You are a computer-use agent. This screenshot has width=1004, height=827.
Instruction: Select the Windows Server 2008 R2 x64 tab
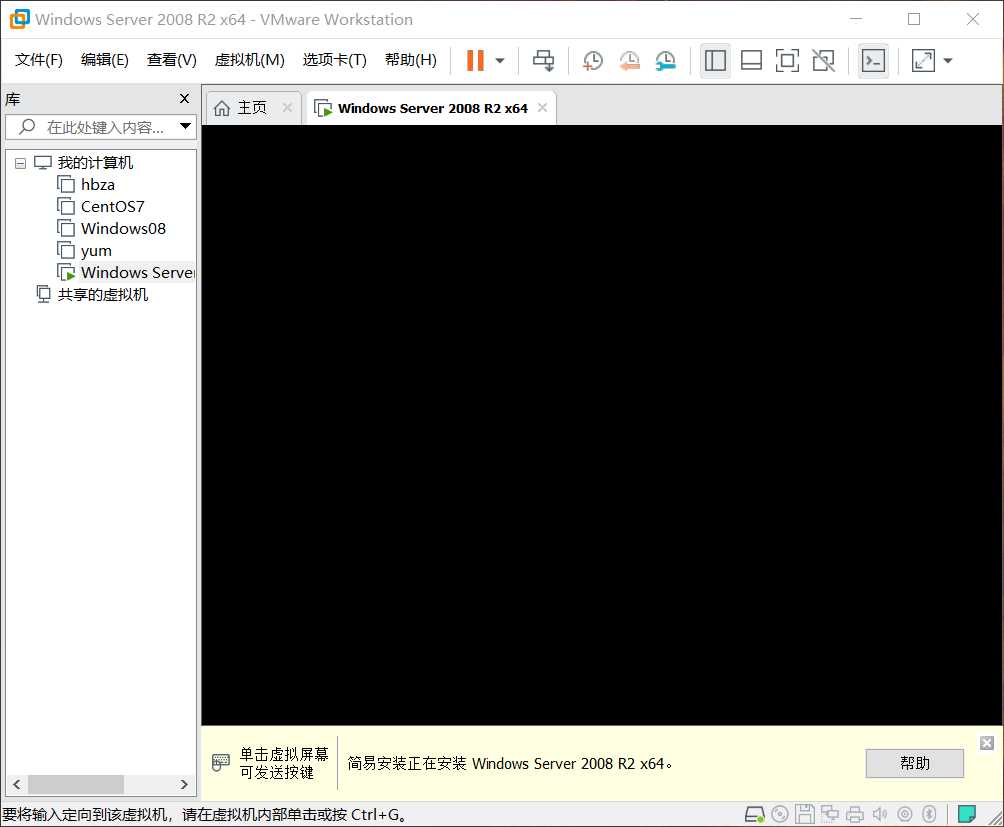pyautogui.click(x=433, y=108)
